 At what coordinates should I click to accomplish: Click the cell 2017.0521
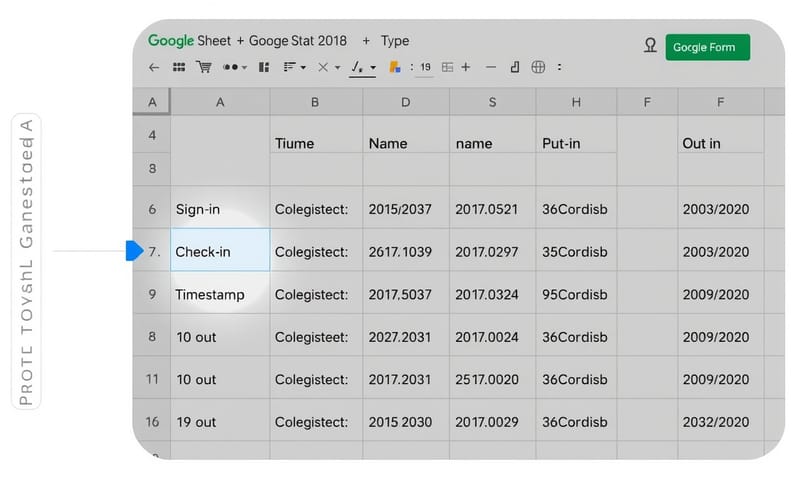pos(492,209)
